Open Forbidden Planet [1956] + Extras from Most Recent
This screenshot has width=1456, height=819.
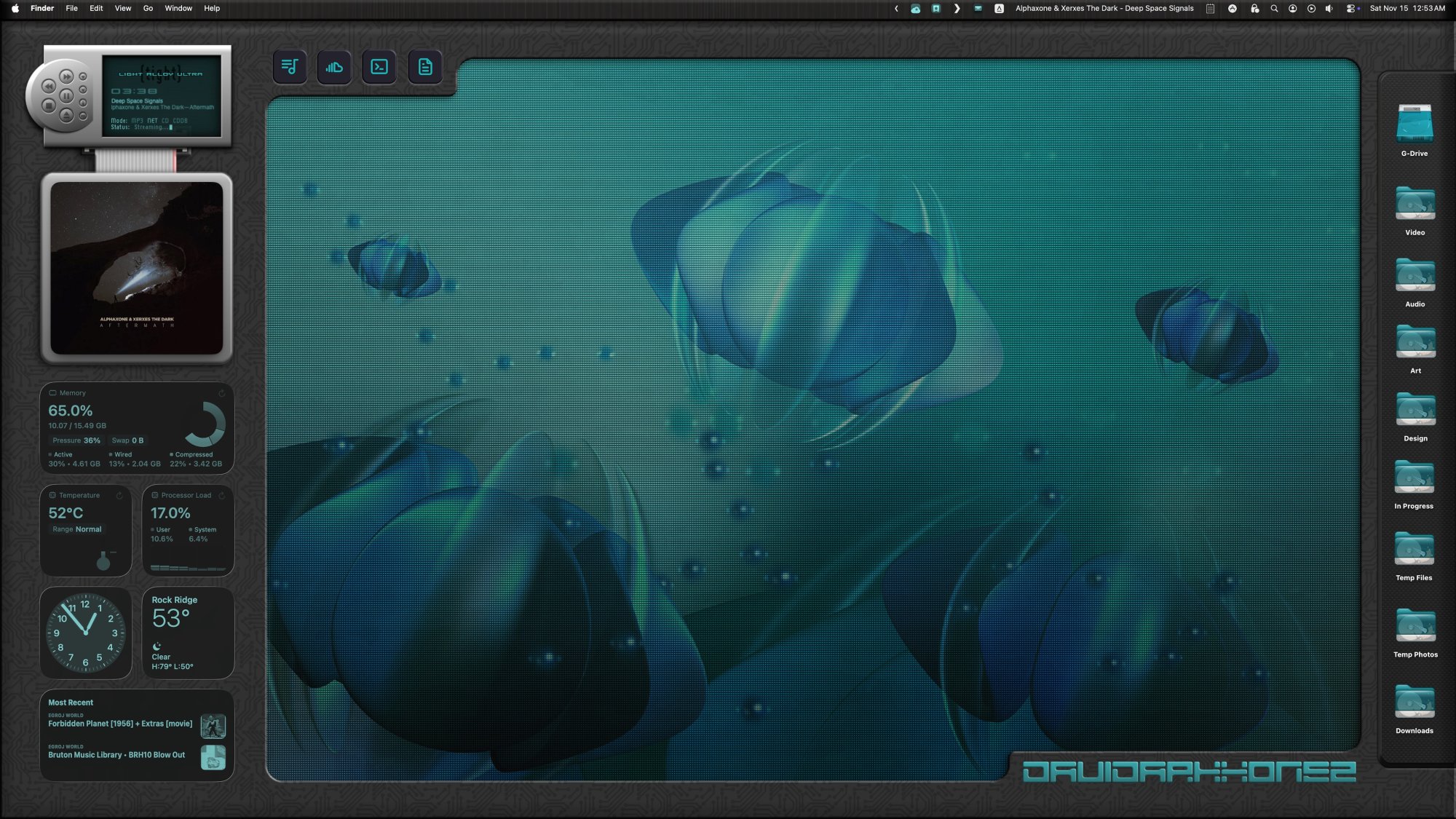point(120,724)
